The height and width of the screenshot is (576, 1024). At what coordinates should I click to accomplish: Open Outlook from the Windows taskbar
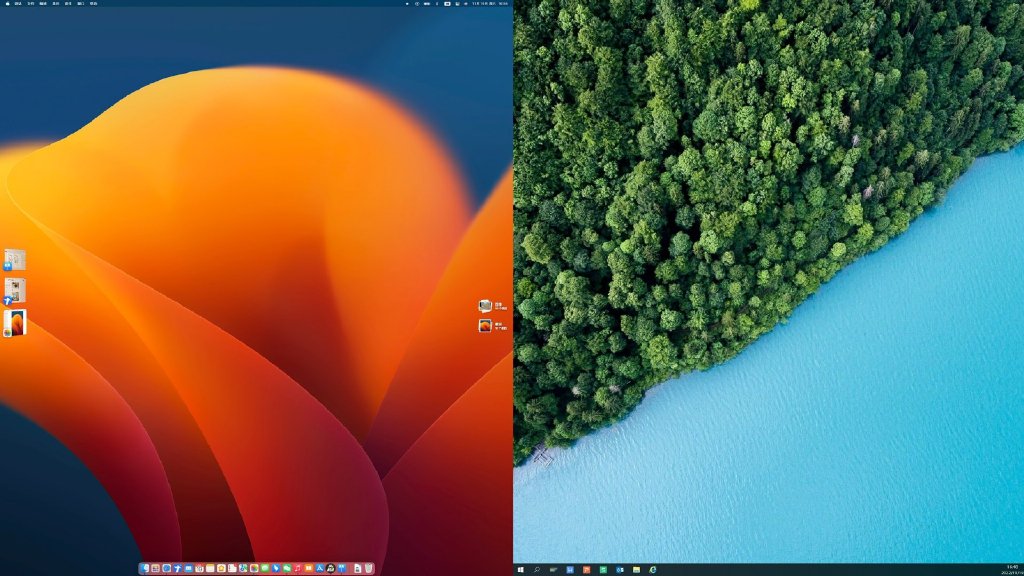[620, 569]
